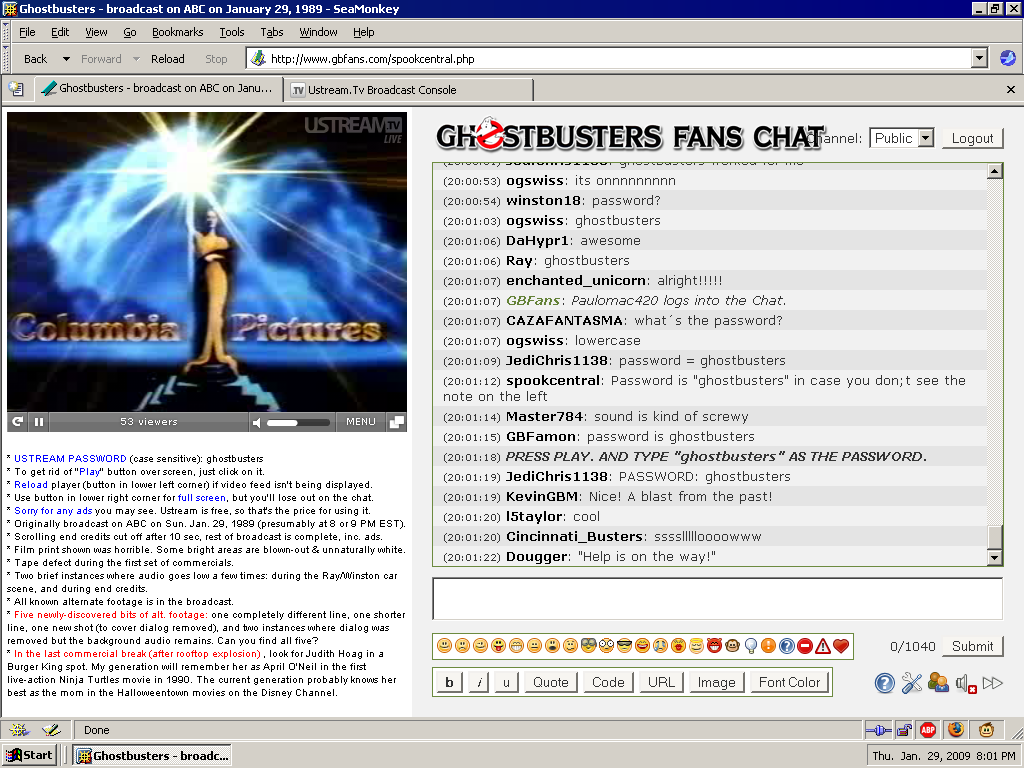Open the video player MENU
The height and width of the screenshot is (768, 1024).
pos(360,422)
